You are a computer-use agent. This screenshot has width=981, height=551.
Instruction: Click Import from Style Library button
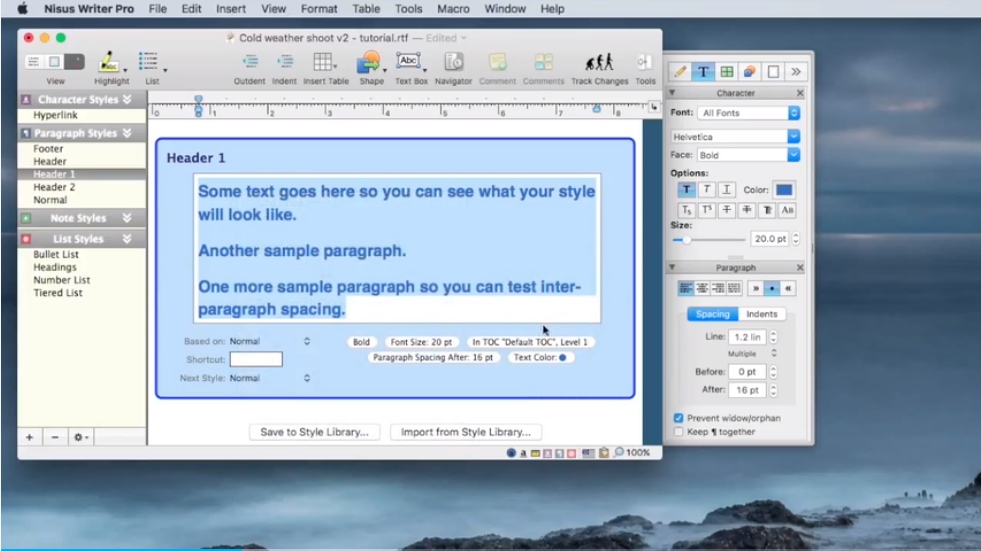tap(466, 432)
